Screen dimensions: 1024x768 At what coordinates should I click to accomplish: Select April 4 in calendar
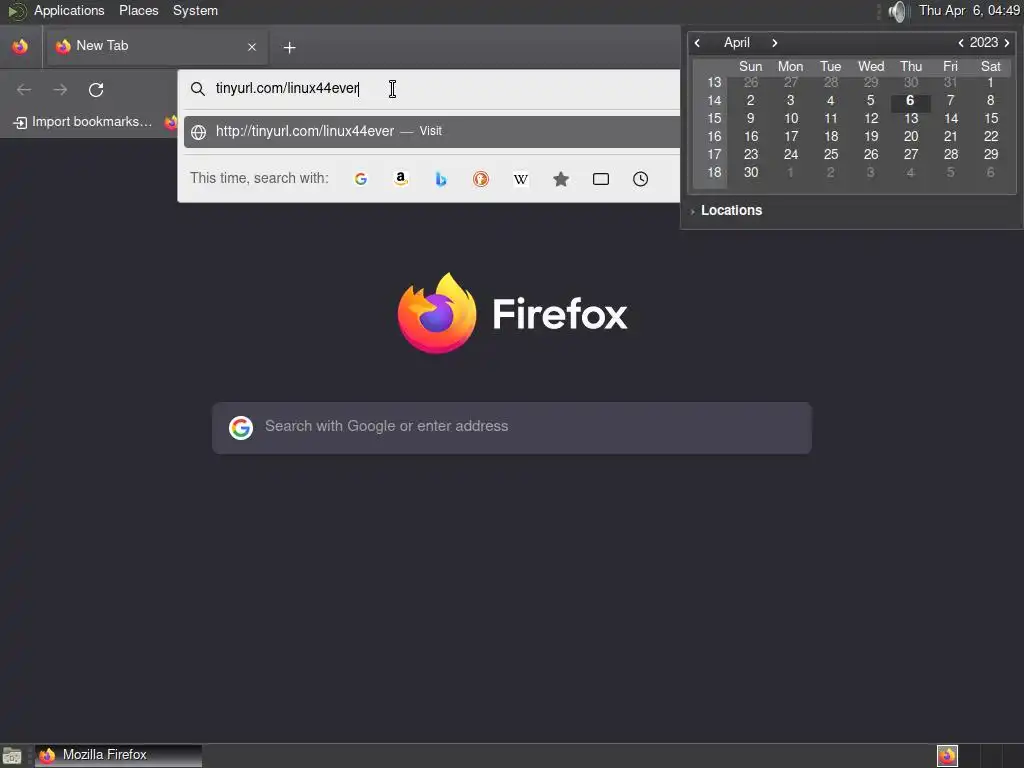(x=831, y=101)
